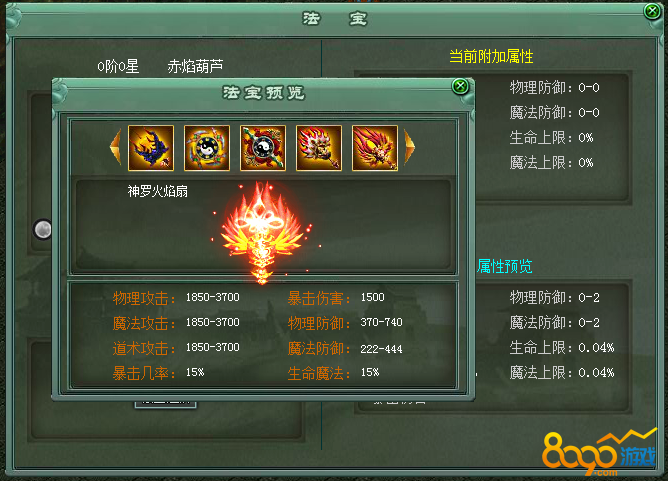
Task: Click the 8090 游戏 logo watermark
Action: 599,453
